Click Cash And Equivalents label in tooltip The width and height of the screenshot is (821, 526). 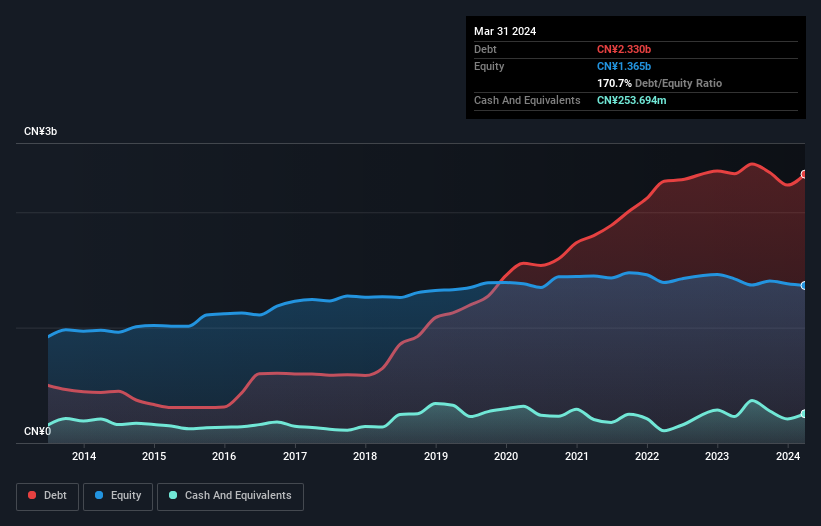(527, 100)
